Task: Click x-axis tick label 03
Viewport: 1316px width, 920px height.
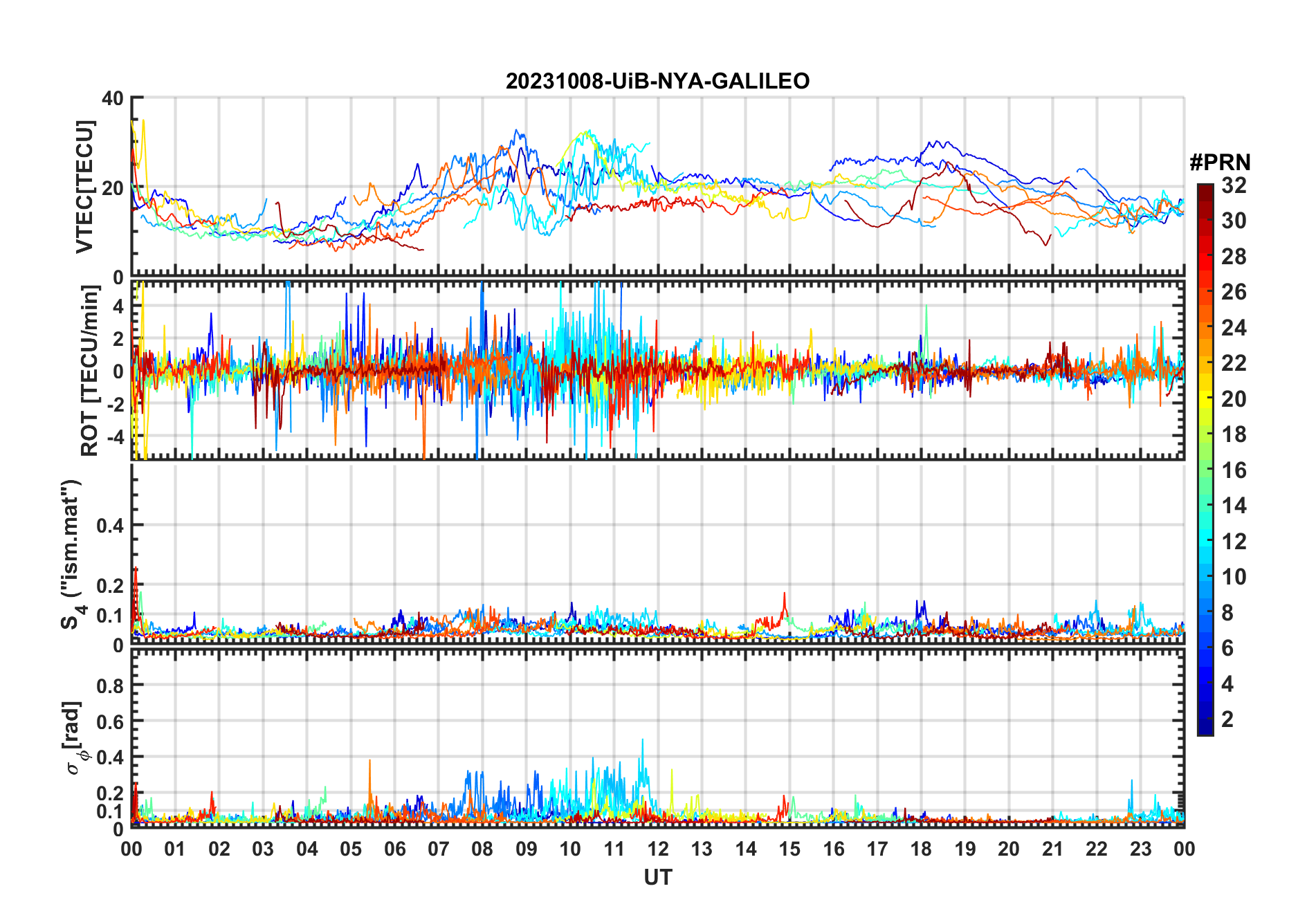Action: 263,849
